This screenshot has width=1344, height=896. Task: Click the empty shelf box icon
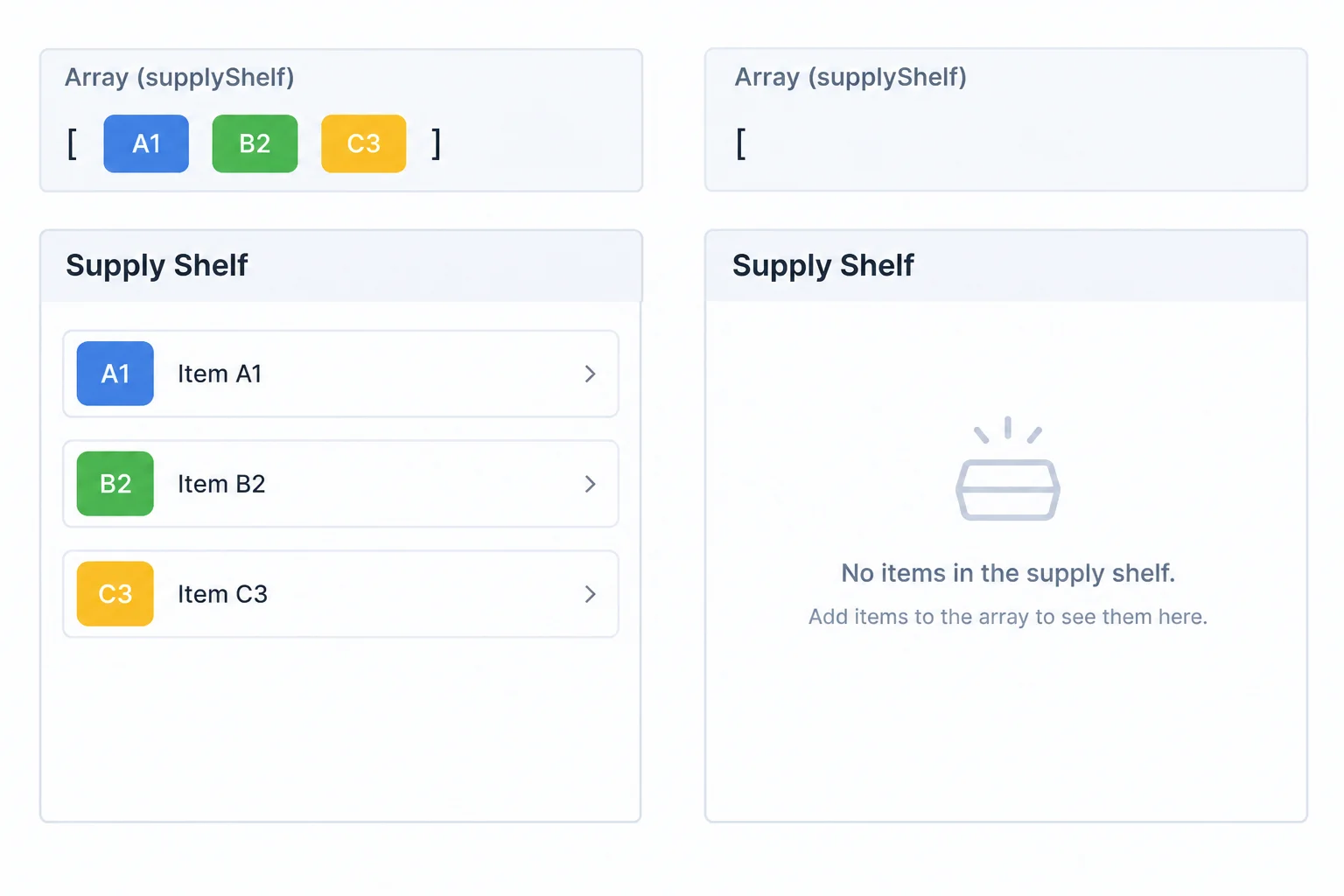[x=1008, y=469]
